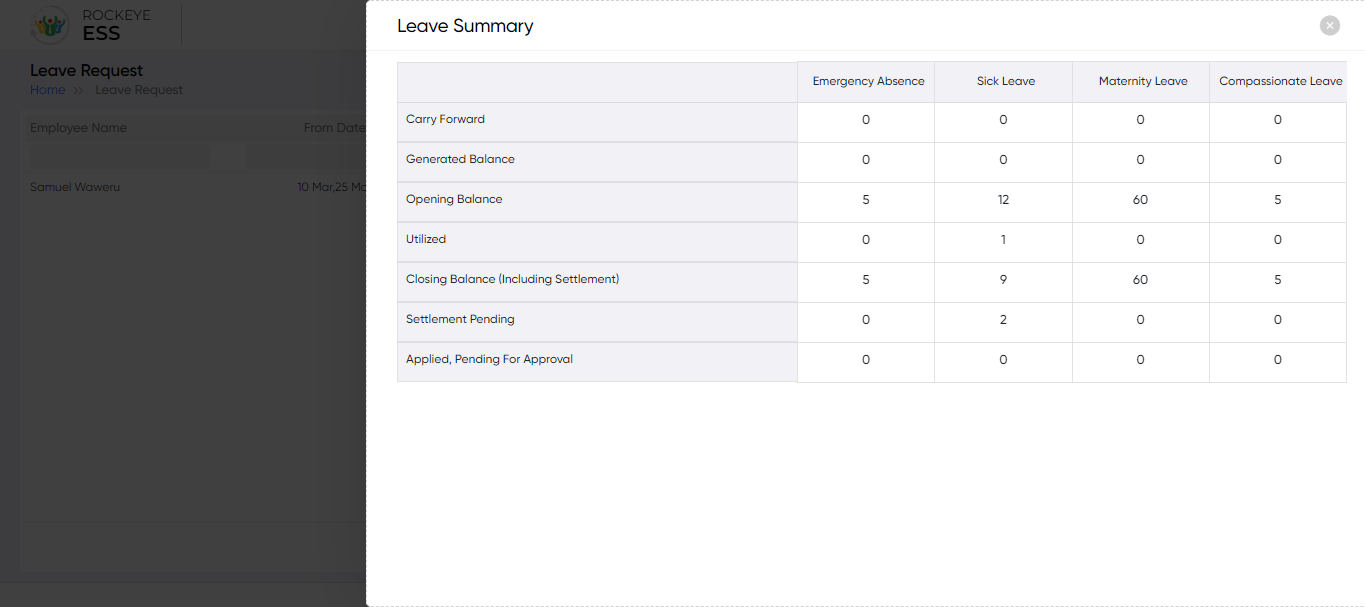Click Maternity Leave closing balance value 60

[x=1140, y=280]
